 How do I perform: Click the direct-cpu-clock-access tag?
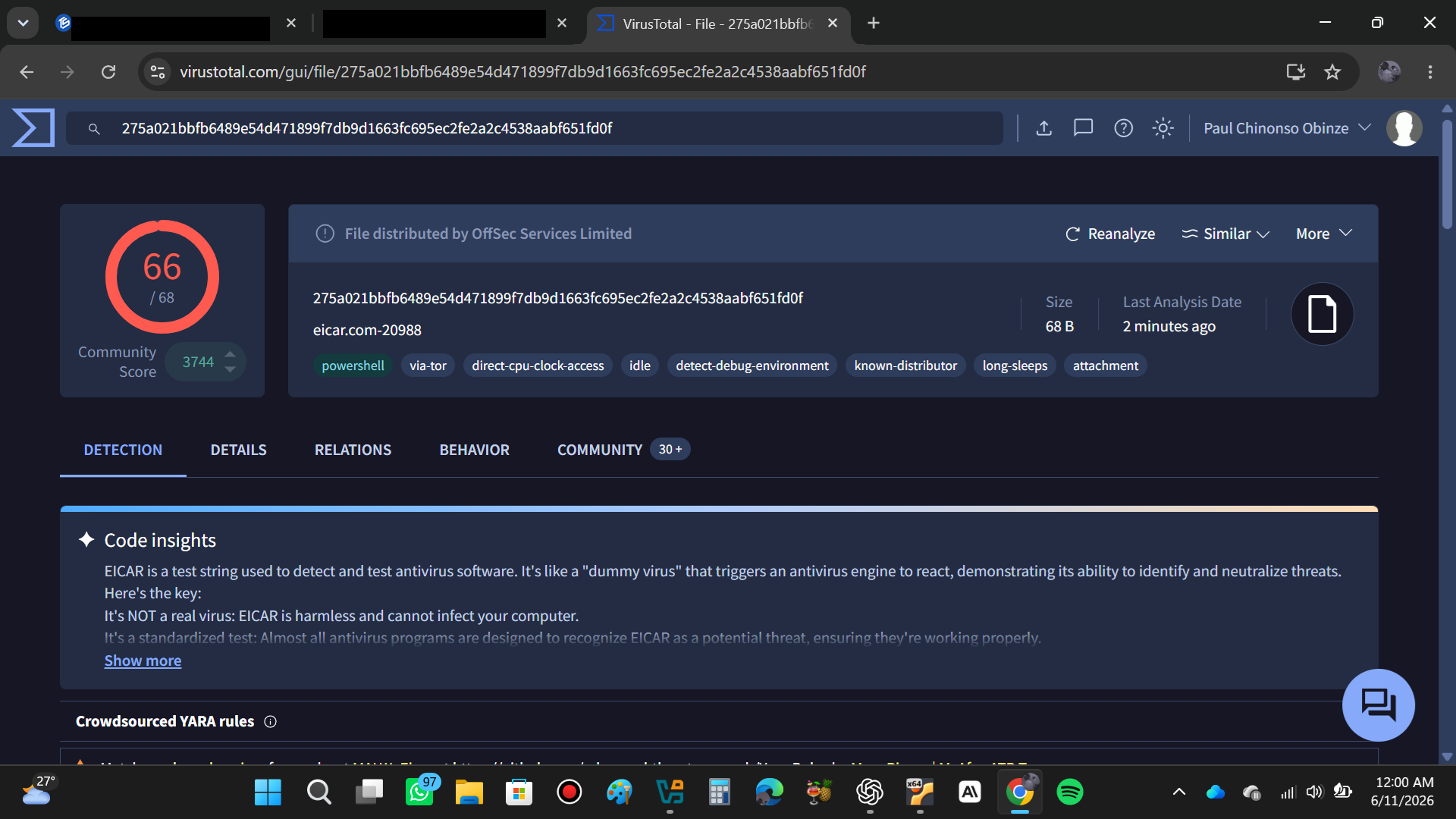tap(538, 366)
